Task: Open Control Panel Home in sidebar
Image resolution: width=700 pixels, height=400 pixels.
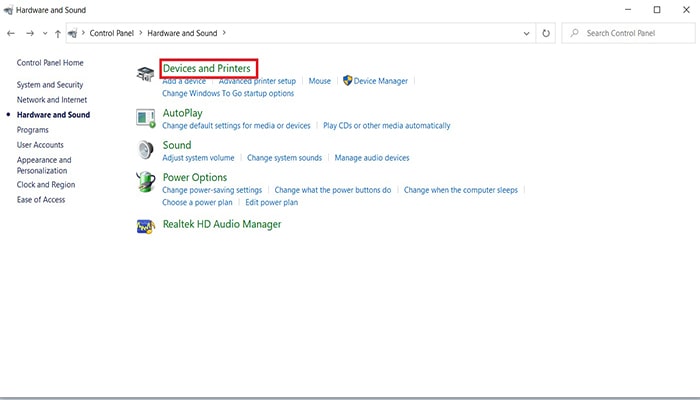Action: point(50,63)
